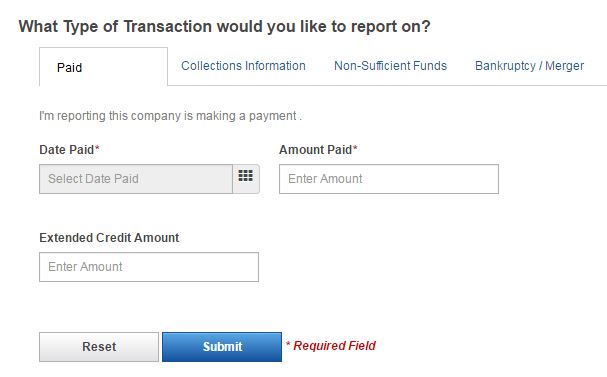
Task: Submit the payment report
Action: coord(222,346)
